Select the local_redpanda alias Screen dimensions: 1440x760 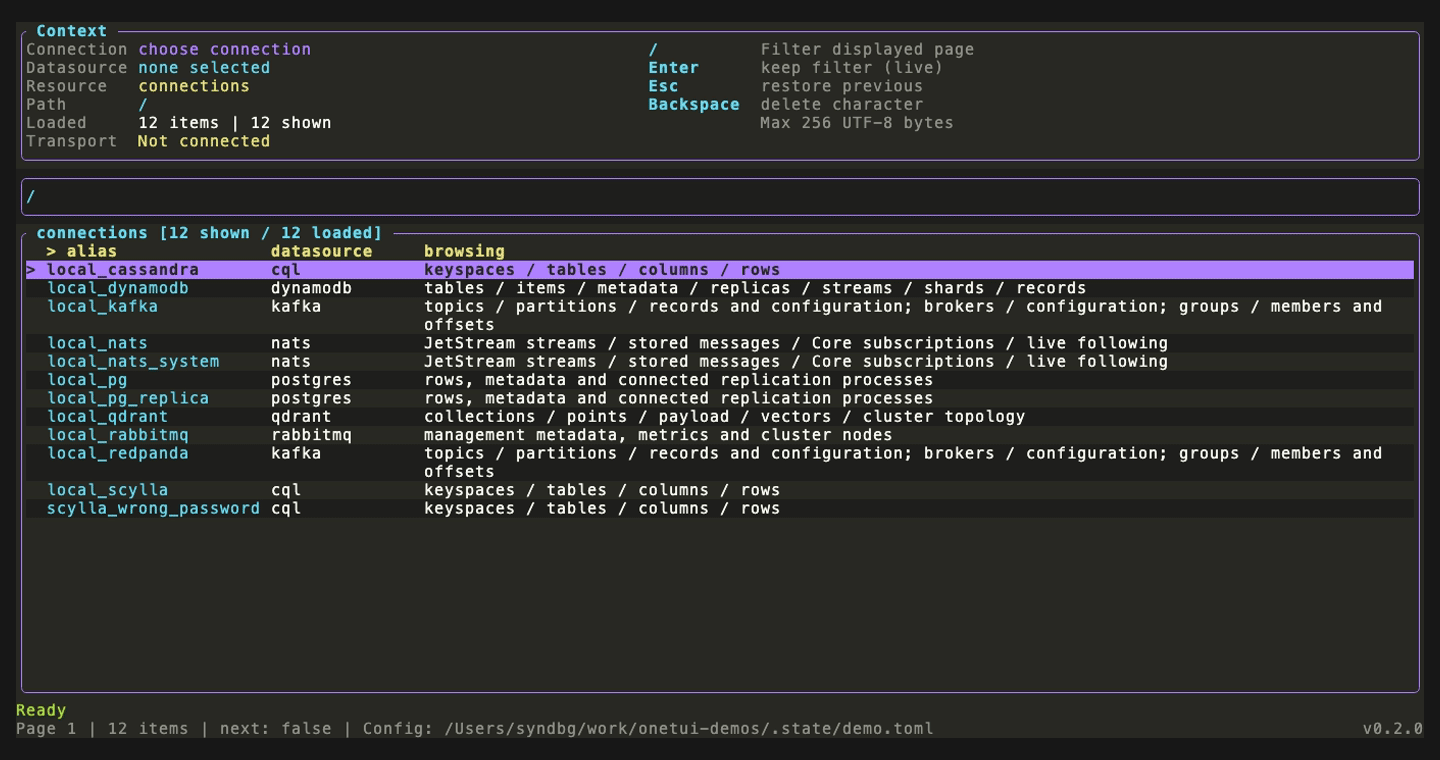click(x=118, y=453)
